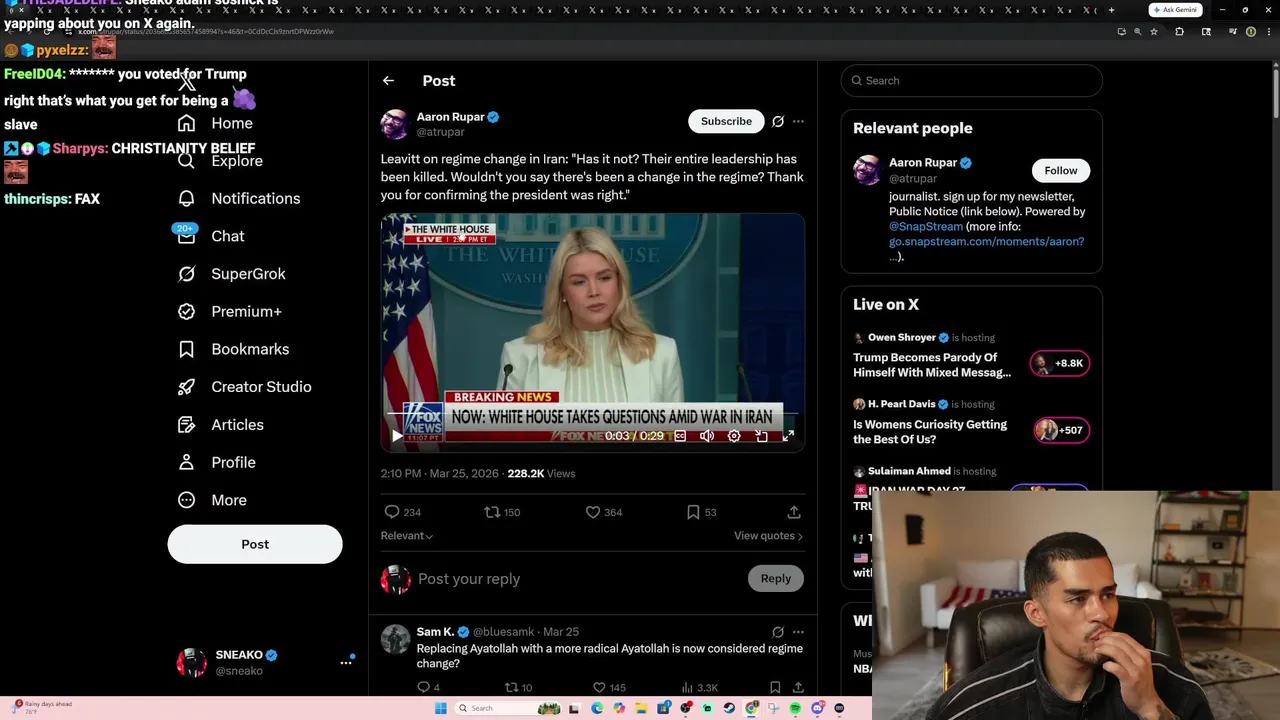This screenshot has width=1280, height=720.
Task: Bookmark Sam K.'s reply
Action: coord(775,687)
